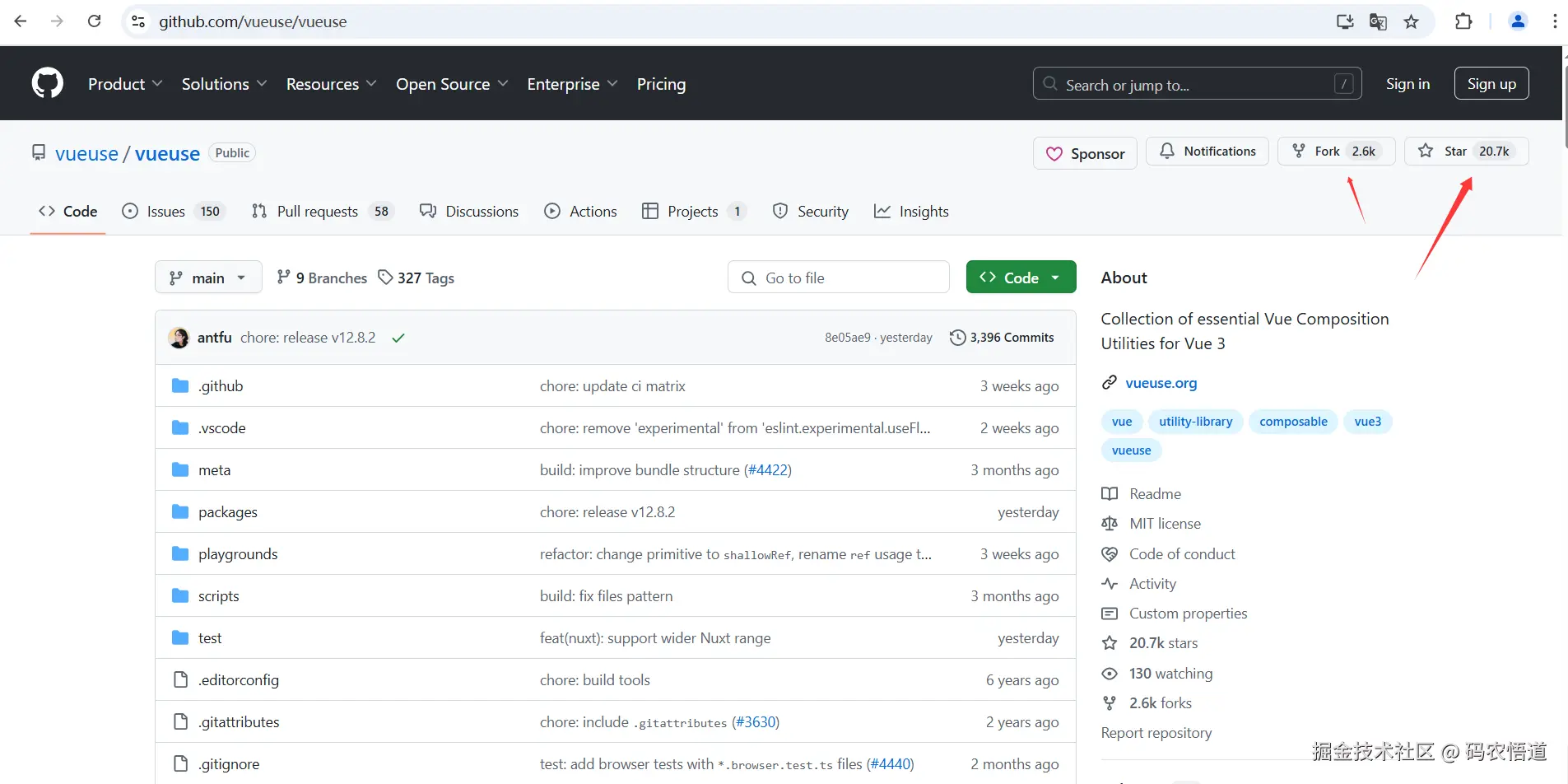This screenshot has height=784, width=1568.
Task: Open browser extensions puzzle icon
Action: (x=1463, y=21)
